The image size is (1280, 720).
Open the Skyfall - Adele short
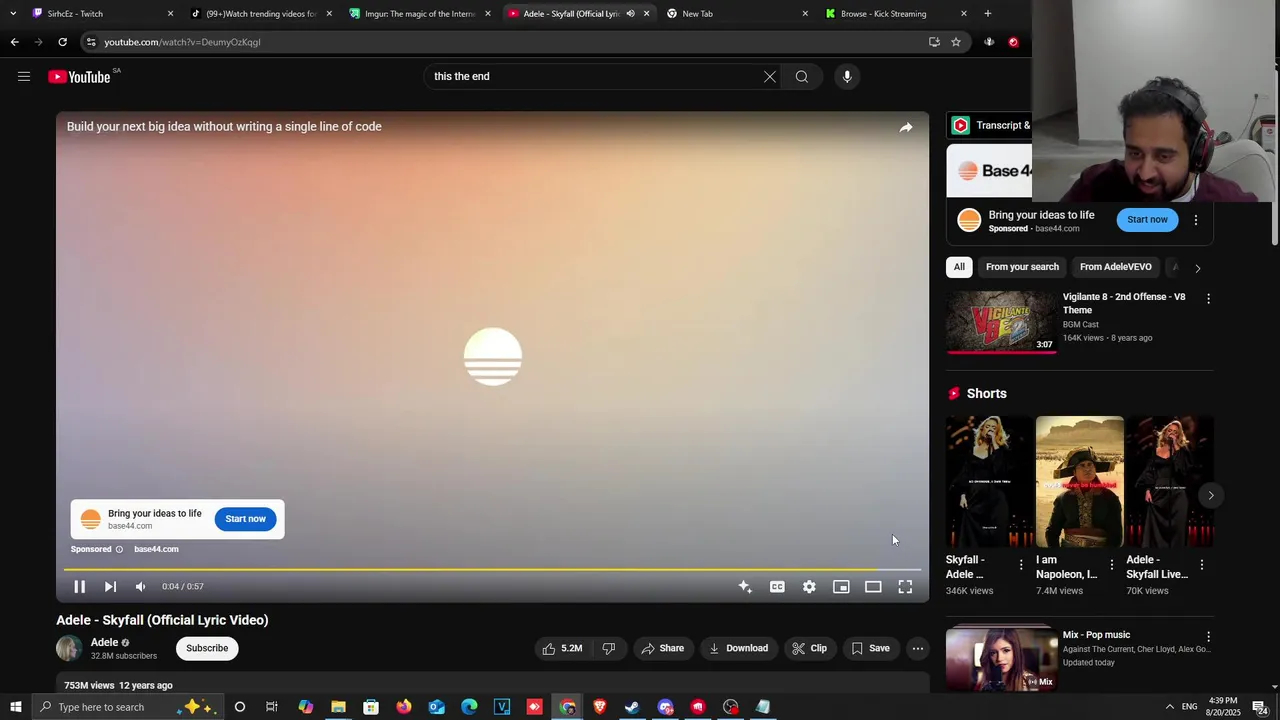(x=990, y=482)
